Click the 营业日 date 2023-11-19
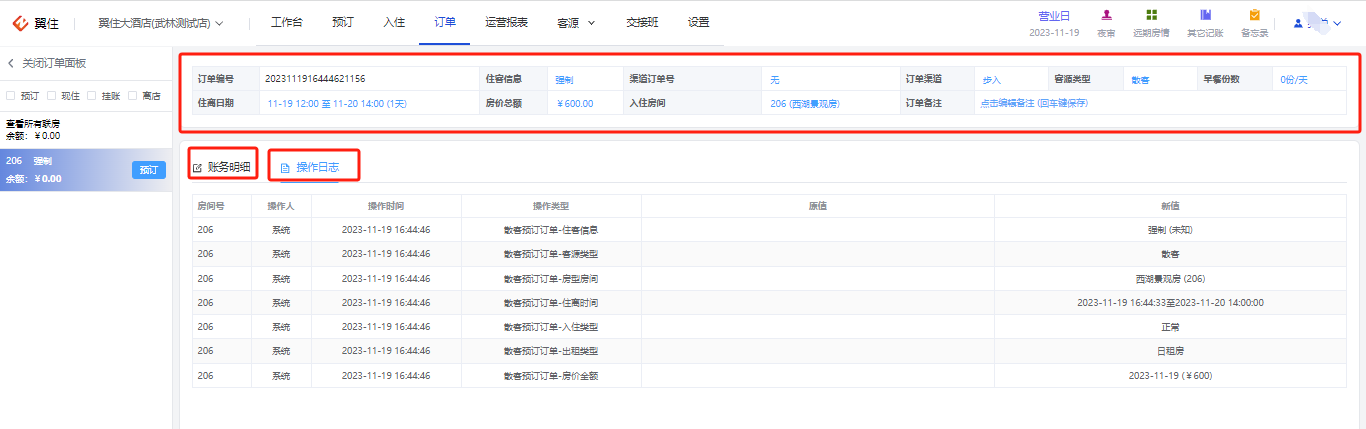The height and width of the screenshot is (429, 1366). click(x=1054, y=33)
